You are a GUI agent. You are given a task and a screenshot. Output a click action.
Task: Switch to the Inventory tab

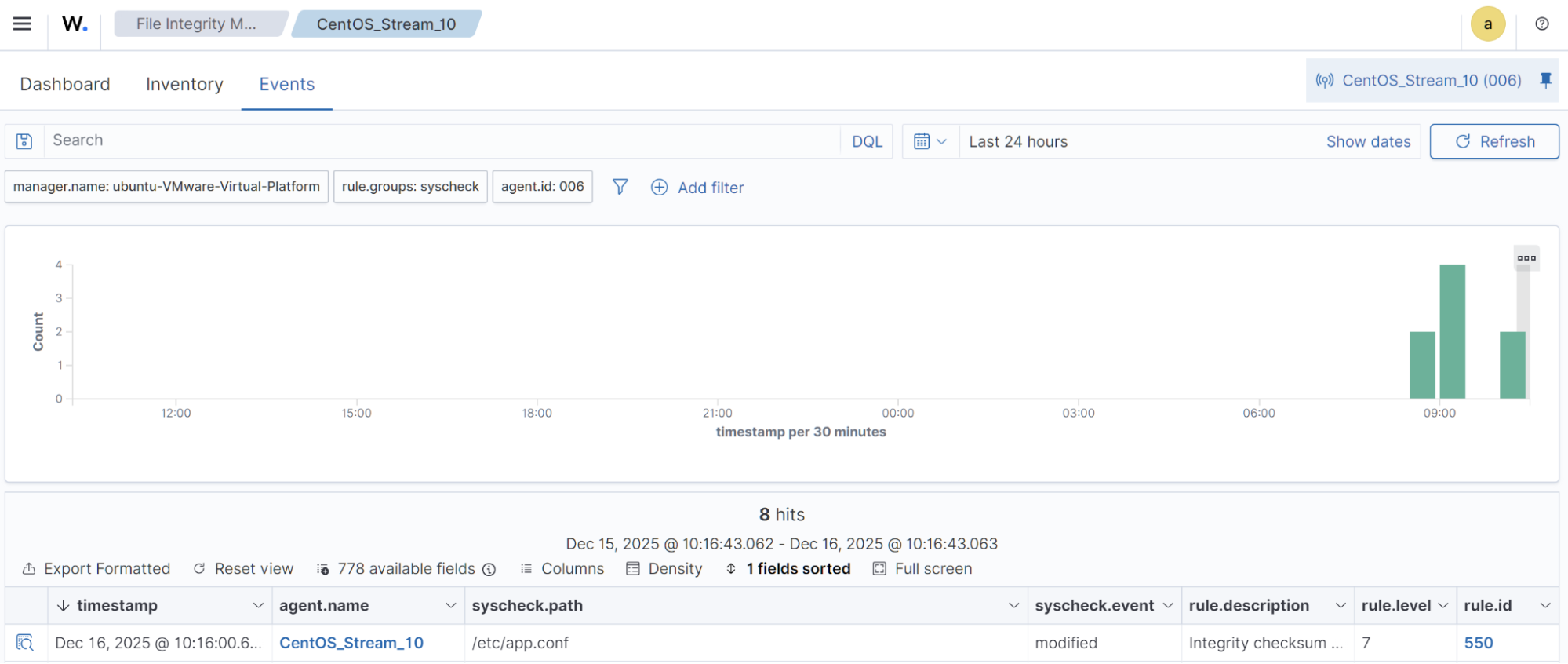(184, 84)
